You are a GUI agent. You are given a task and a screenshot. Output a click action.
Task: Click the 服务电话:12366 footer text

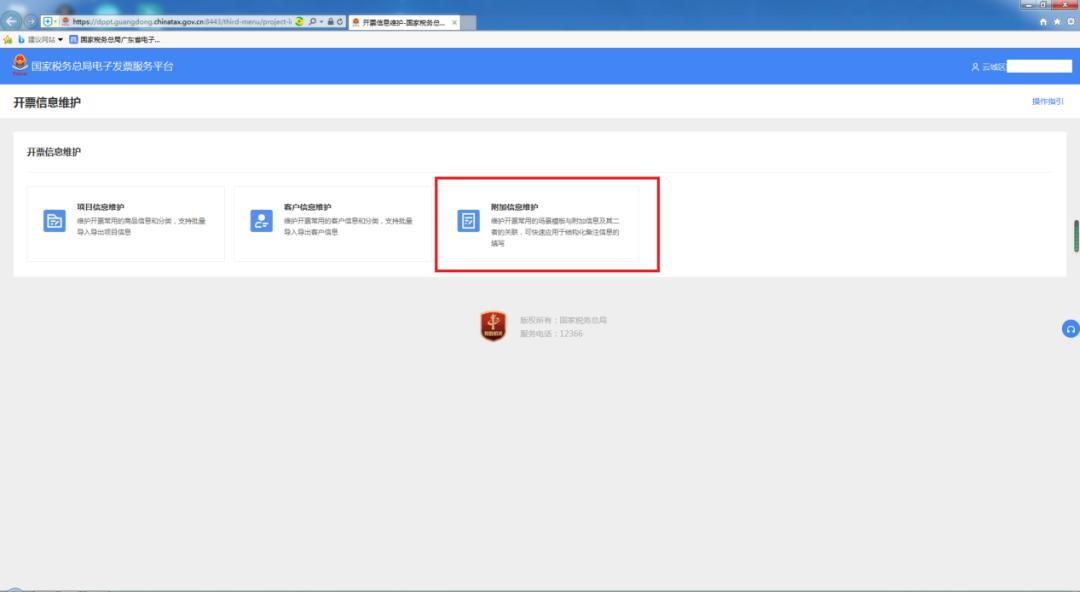tap(551, 334)
